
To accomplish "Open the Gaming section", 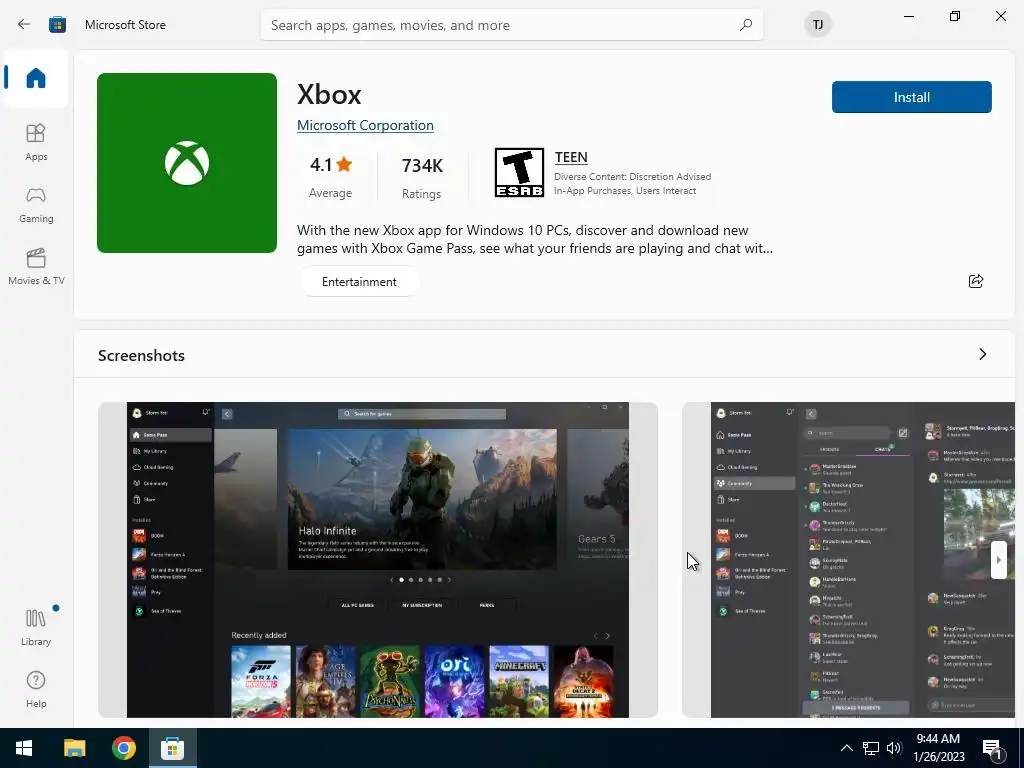I will pyautogui.click(x=36, y=205).
